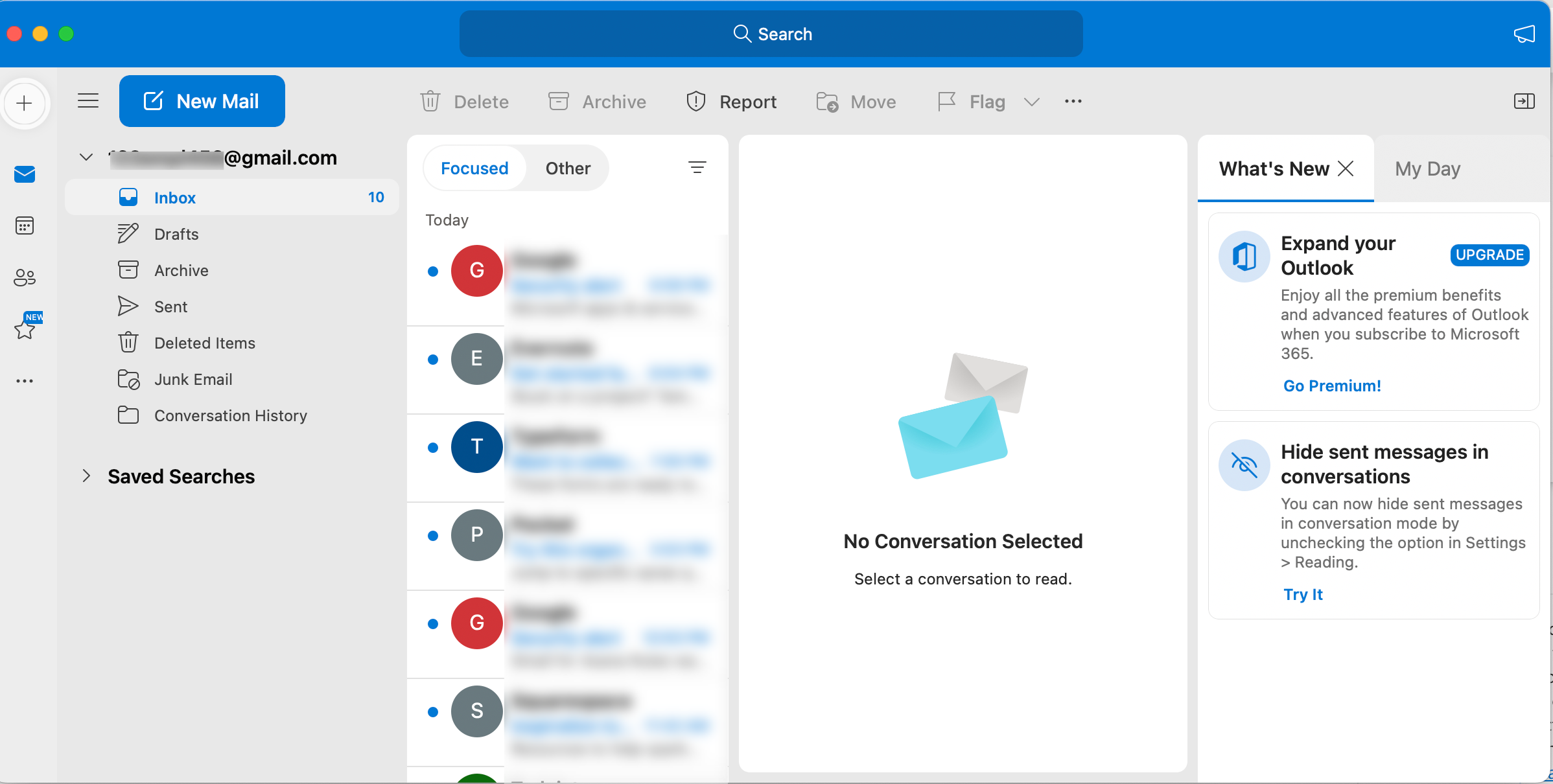Open the Flag options dropdown arrow

[x=1031, y=102]
